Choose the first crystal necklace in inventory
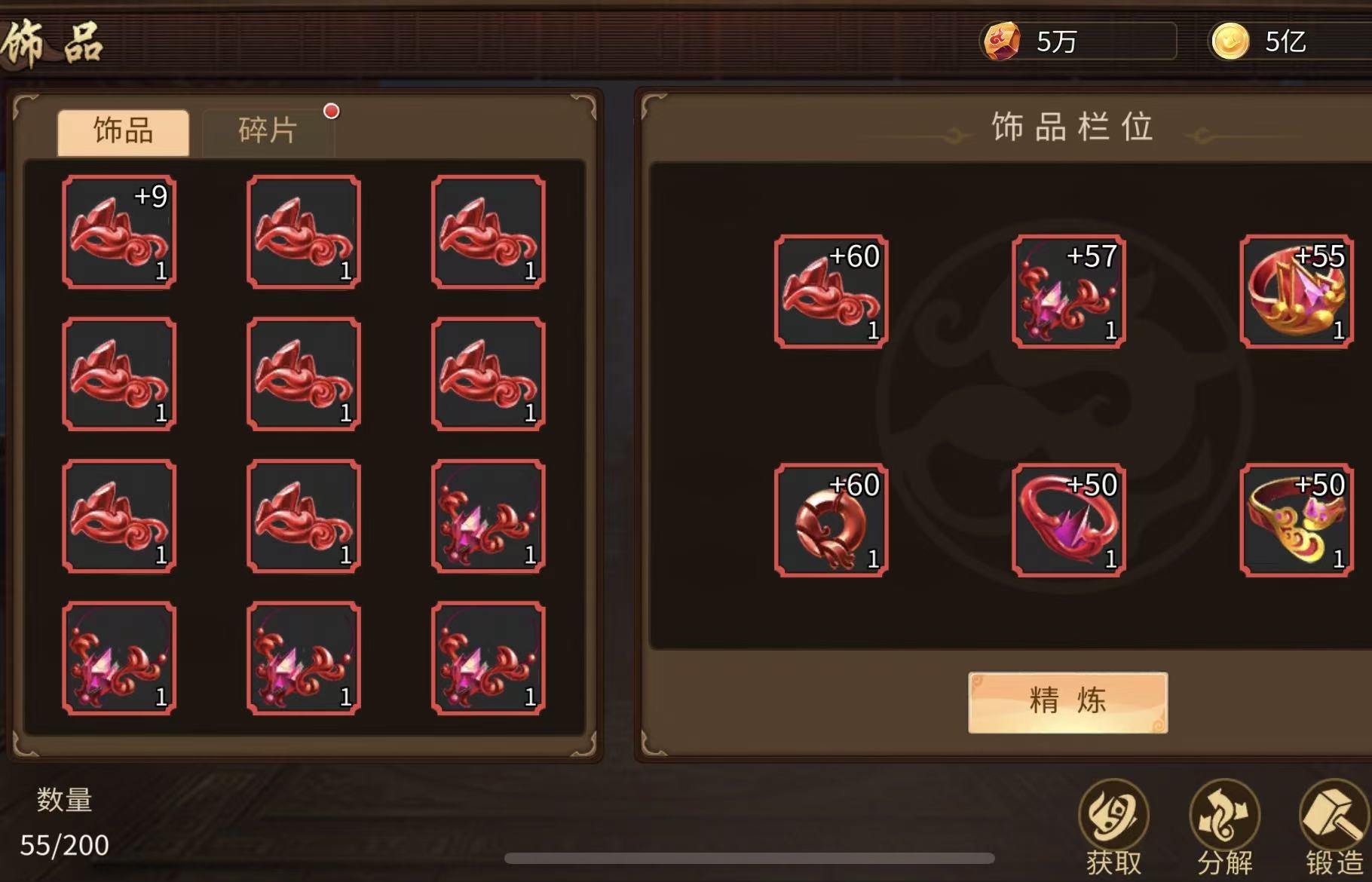The image size is (1372, 882). point(488,516)
